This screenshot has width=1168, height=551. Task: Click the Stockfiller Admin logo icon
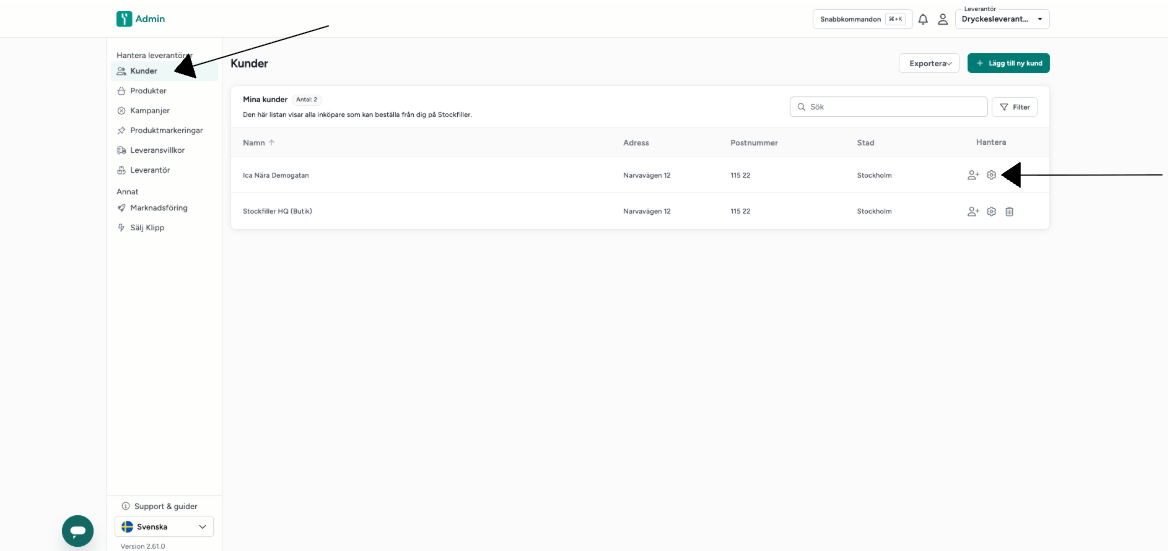(x=124, y=19)
